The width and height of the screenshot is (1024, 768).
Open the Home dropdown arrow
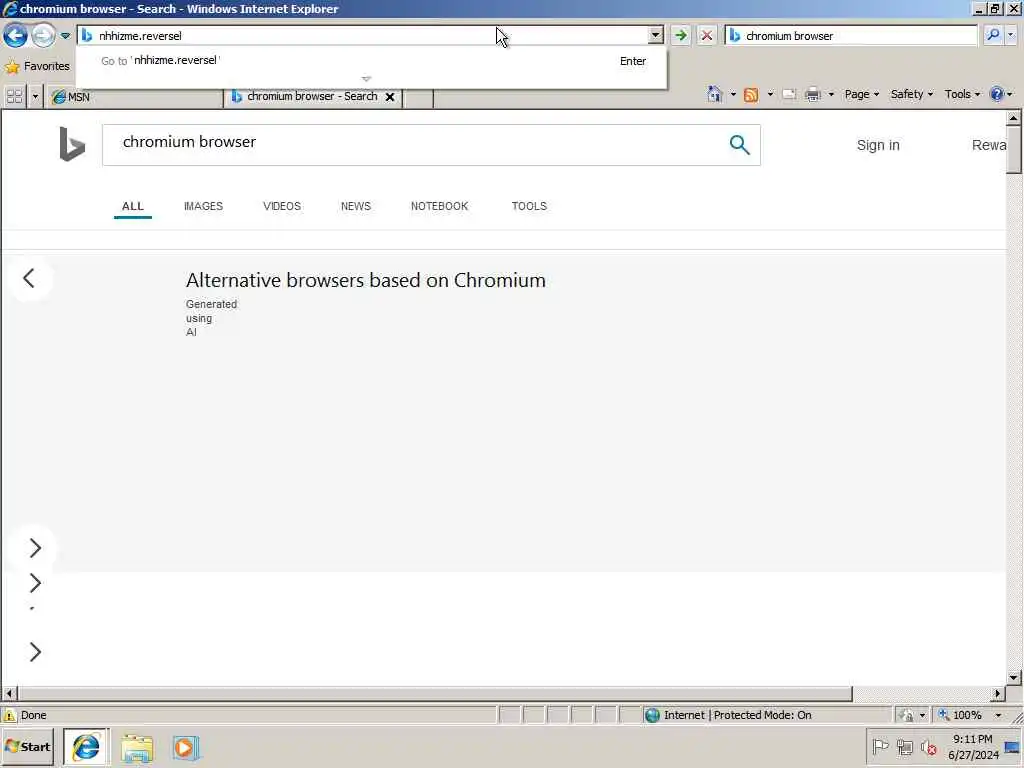tap(733, 95)
